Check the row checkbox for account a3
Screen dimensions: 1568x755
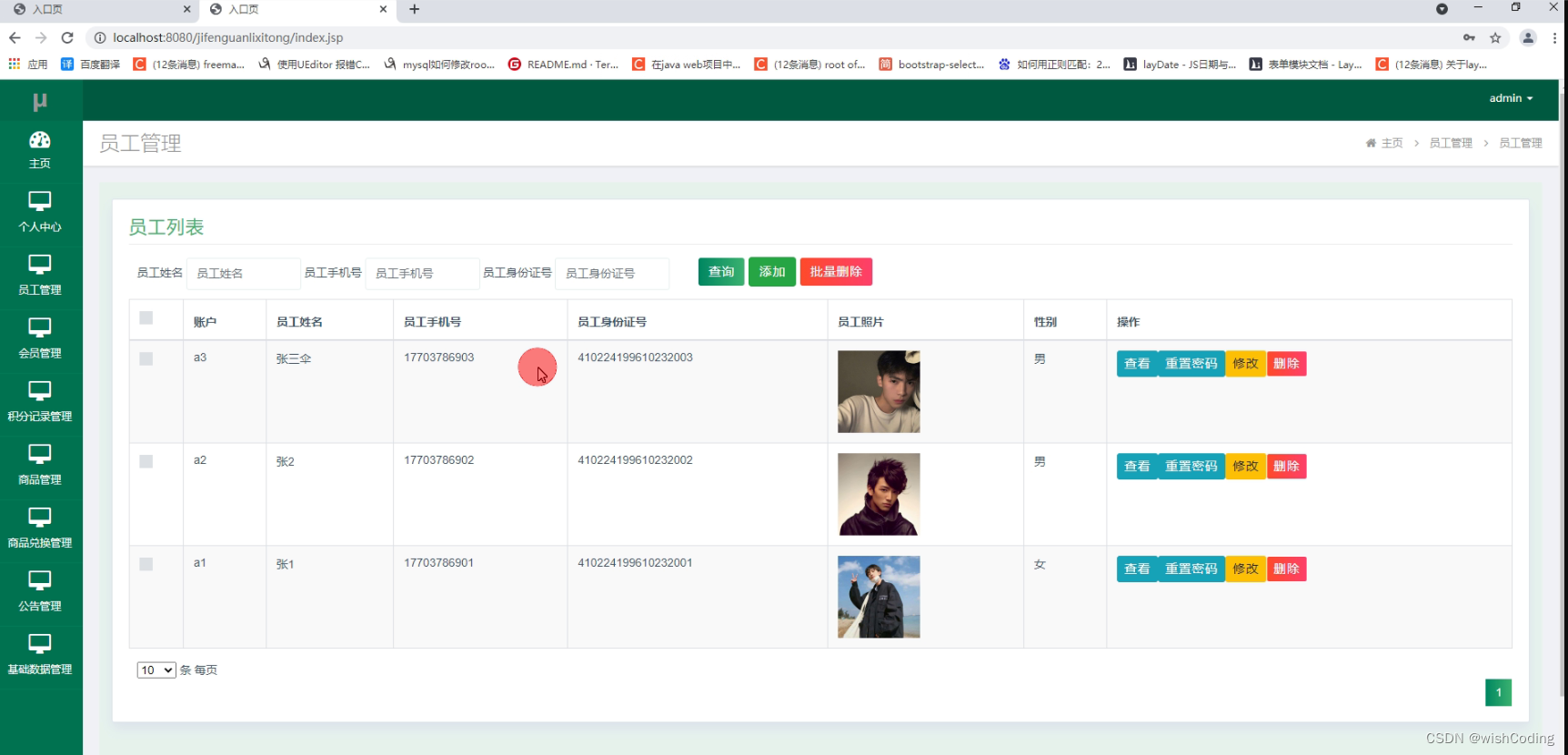click(146, 358)
